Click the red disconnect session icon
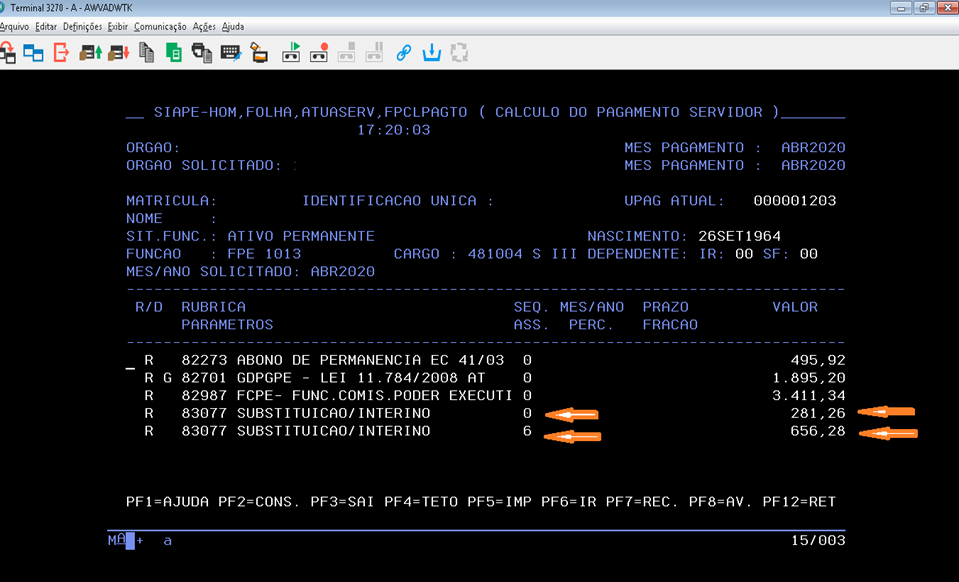 pos(61,52)
